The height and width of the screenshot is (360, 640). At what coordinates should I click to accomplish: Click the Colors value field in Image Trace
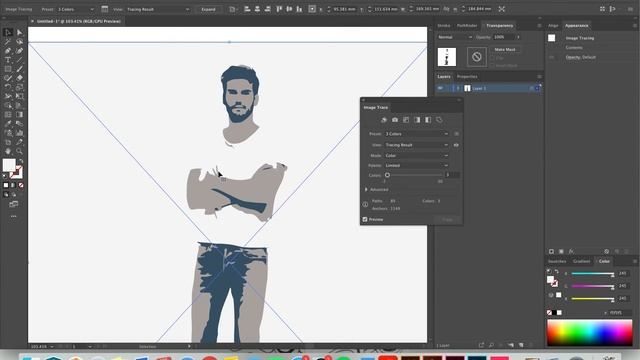[x=452, y=175]
